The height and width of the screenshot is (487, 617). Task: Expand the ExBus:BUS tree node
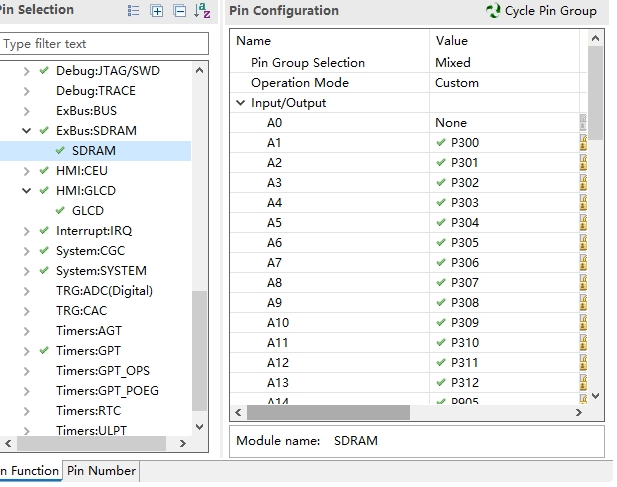click(x=26, y=111)
